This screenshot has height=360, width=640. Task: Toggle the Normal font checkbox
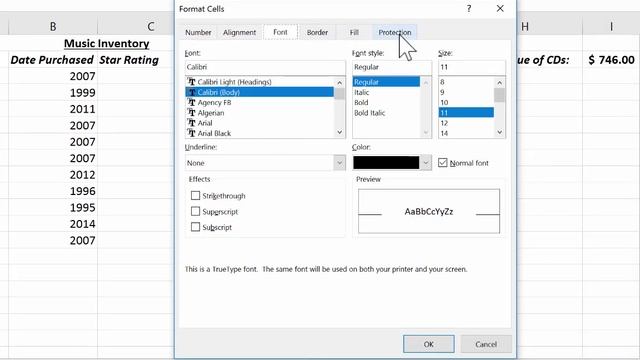tap(442, 162)
